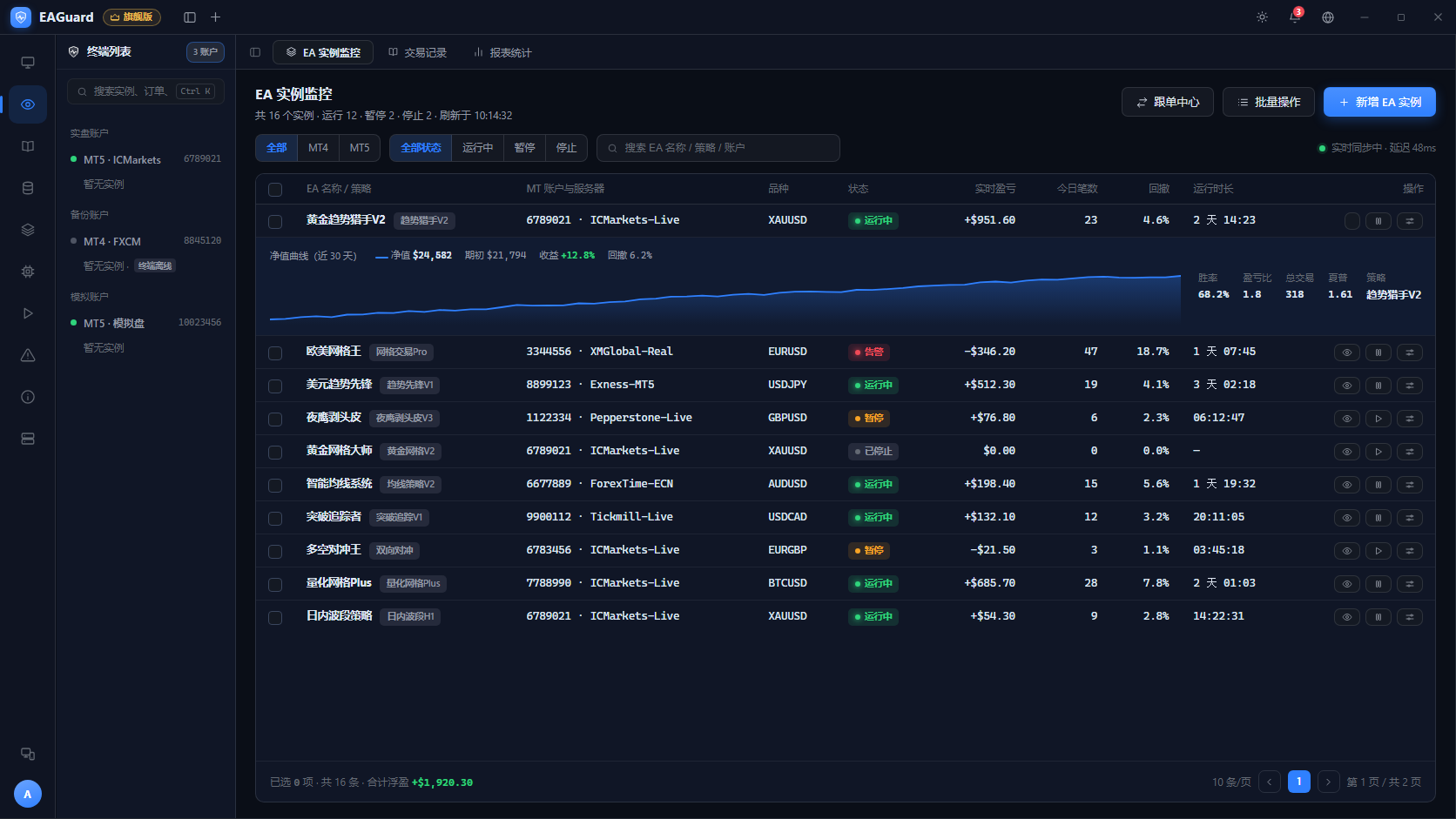Viewport: 1456px width, 819px height.
Task: Toggle light theme with the sun icon
Action: tap(1262, 17)
